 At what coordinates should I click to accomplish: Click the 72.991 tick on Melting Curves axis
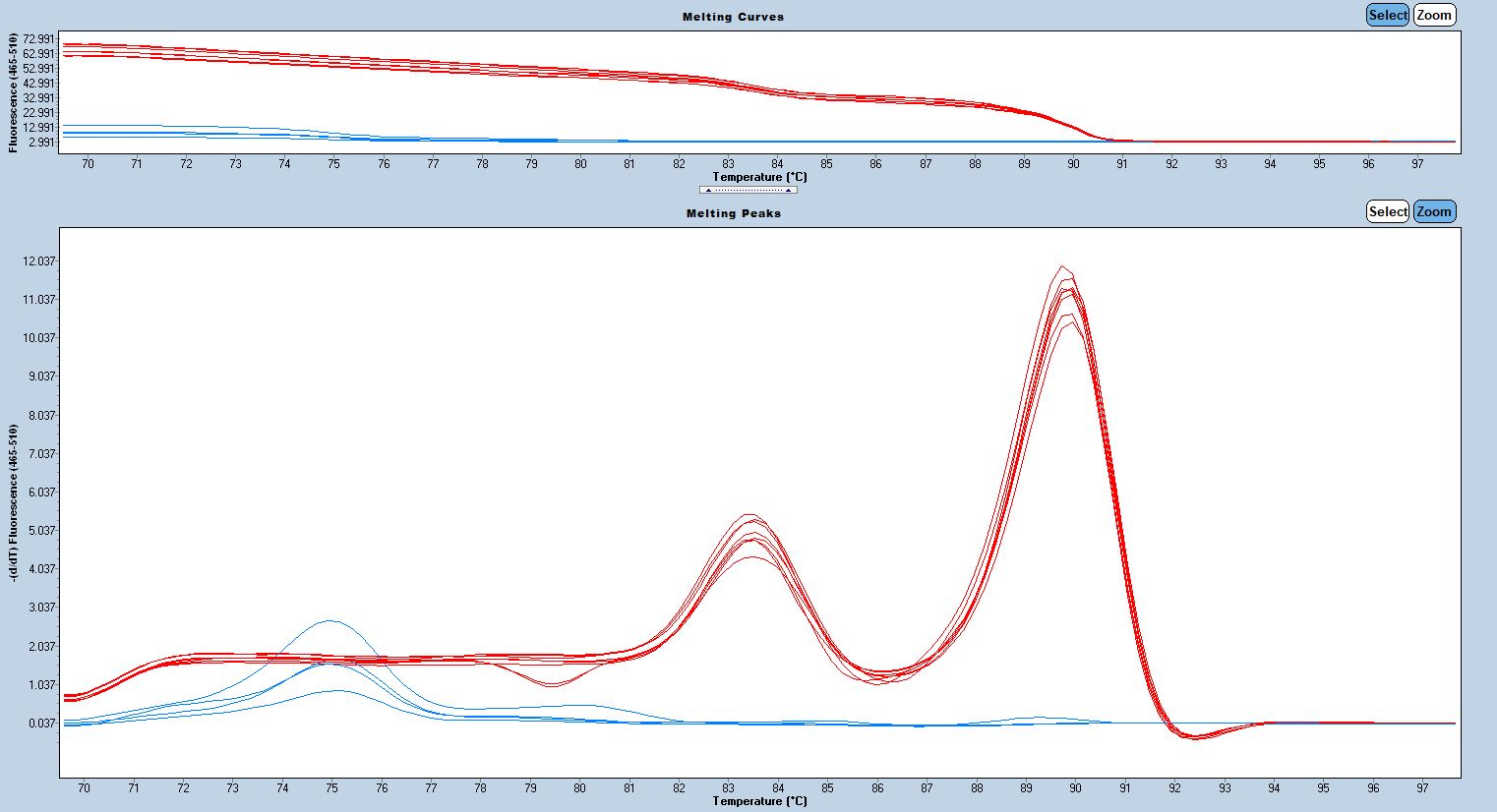click(x=39, y=39)
